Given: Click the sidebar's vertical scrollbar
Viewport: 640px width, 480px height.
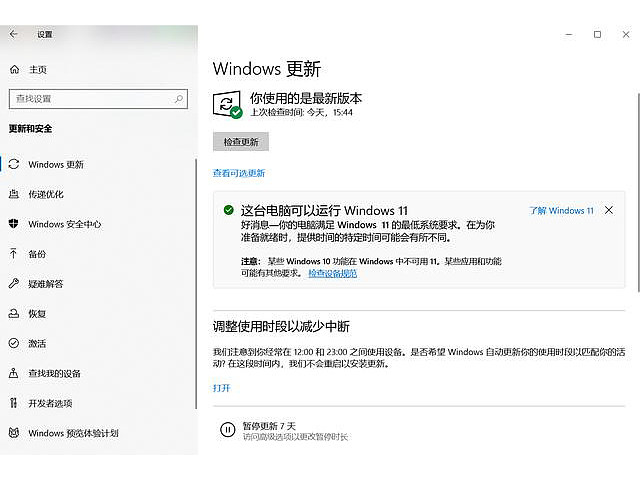Looking at the screenshot, I should click(196, 284).
